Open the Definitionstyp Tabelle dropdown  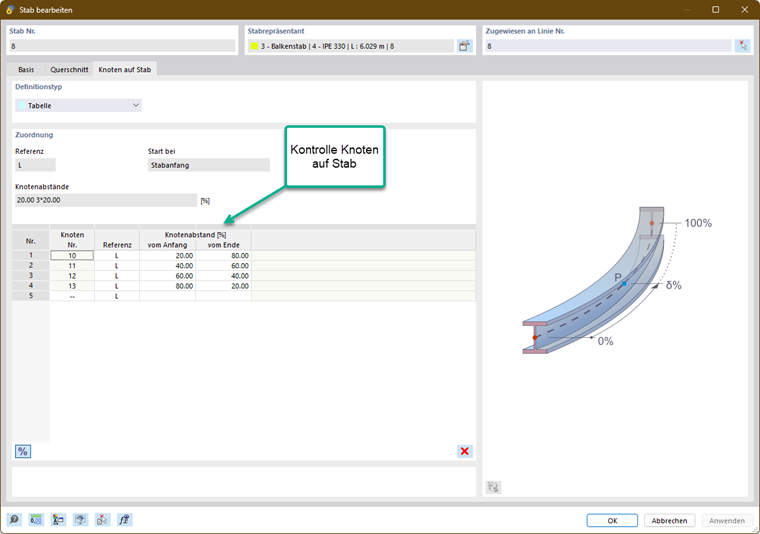tap(78, 105)
